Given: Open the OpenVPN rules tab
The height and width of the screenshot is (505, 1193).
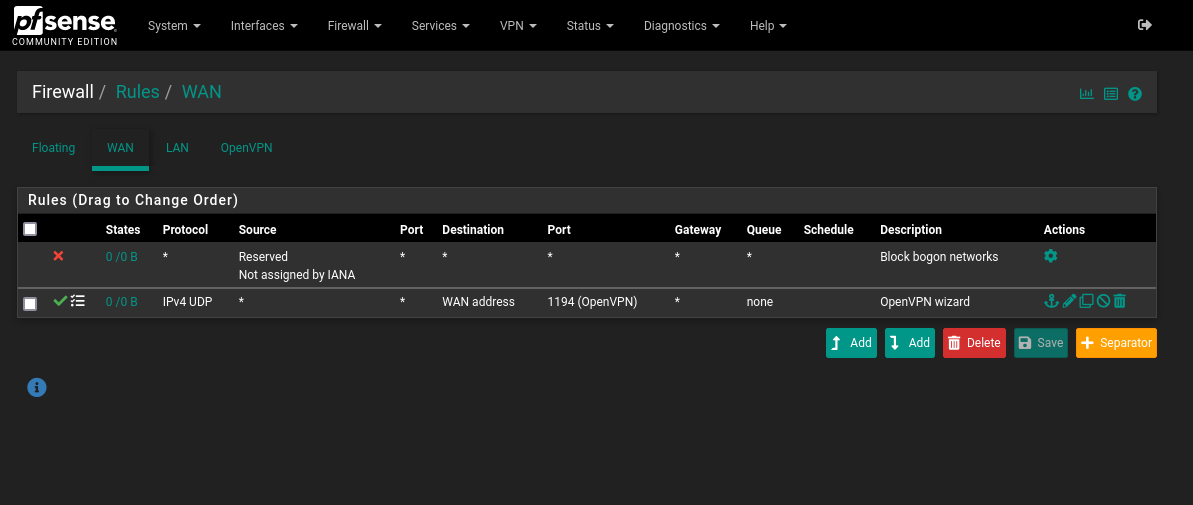Looking at the screenshot, I should 247,148.
